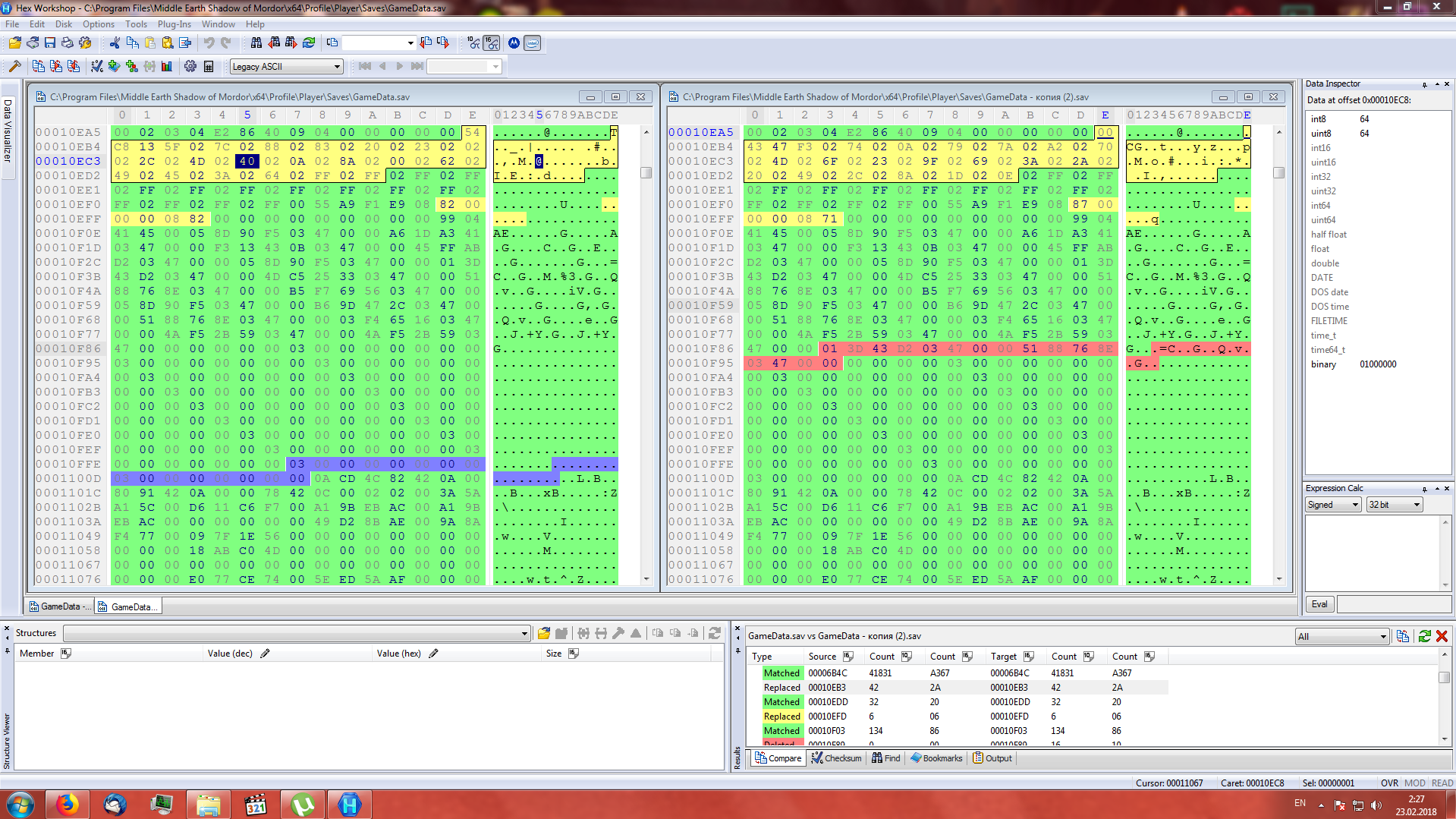The height and width of the screenshot is (819, 1456).
Task: Click the right hex pane vertical scrollbar thumb
Action: (x=1279, y=173)
